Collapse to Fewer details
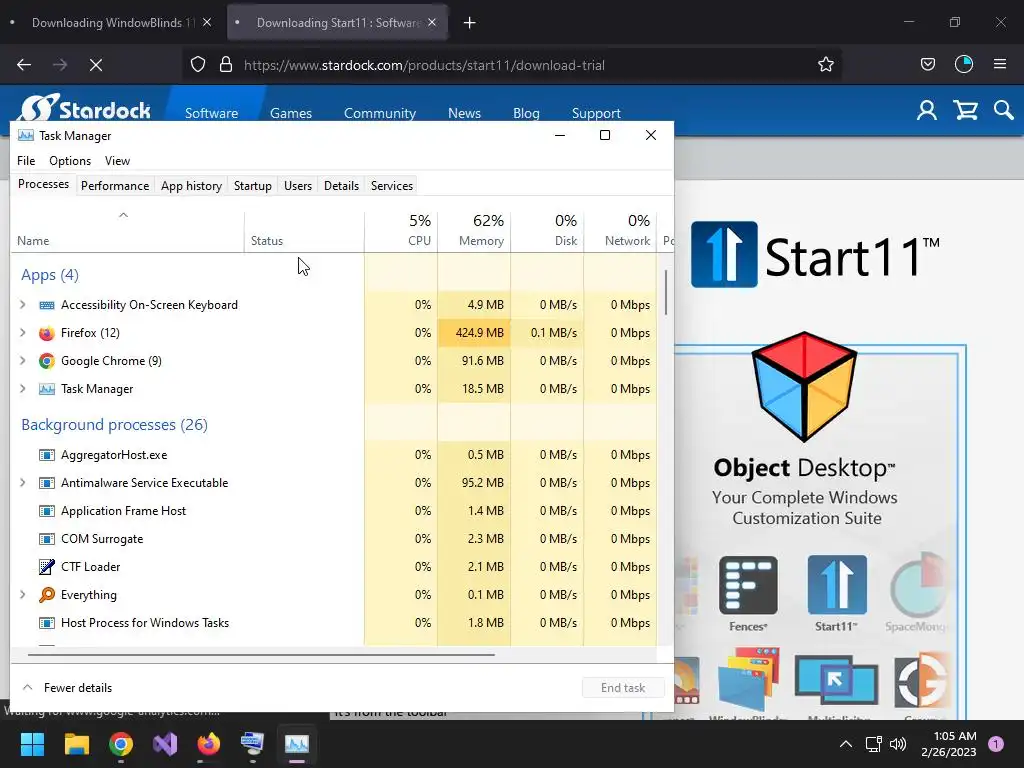Viewport: 1024px width, 768px height. tap(67, 688)
